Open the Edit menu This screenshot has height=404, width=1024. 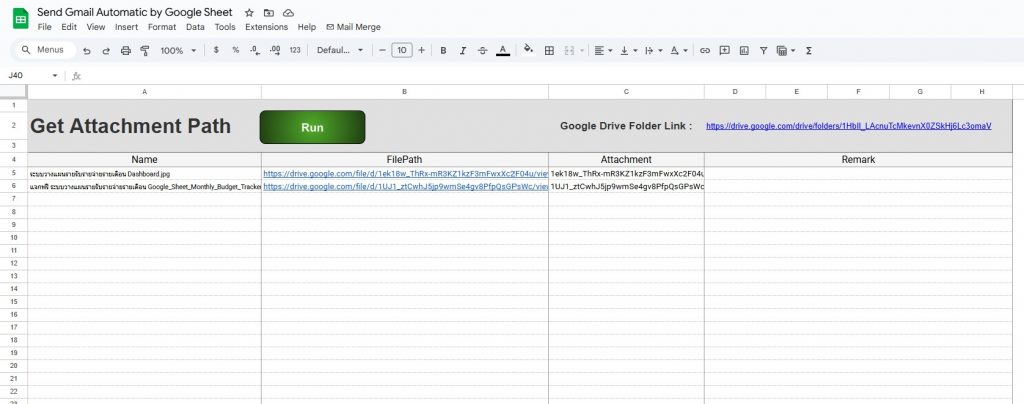click(69, 27)
